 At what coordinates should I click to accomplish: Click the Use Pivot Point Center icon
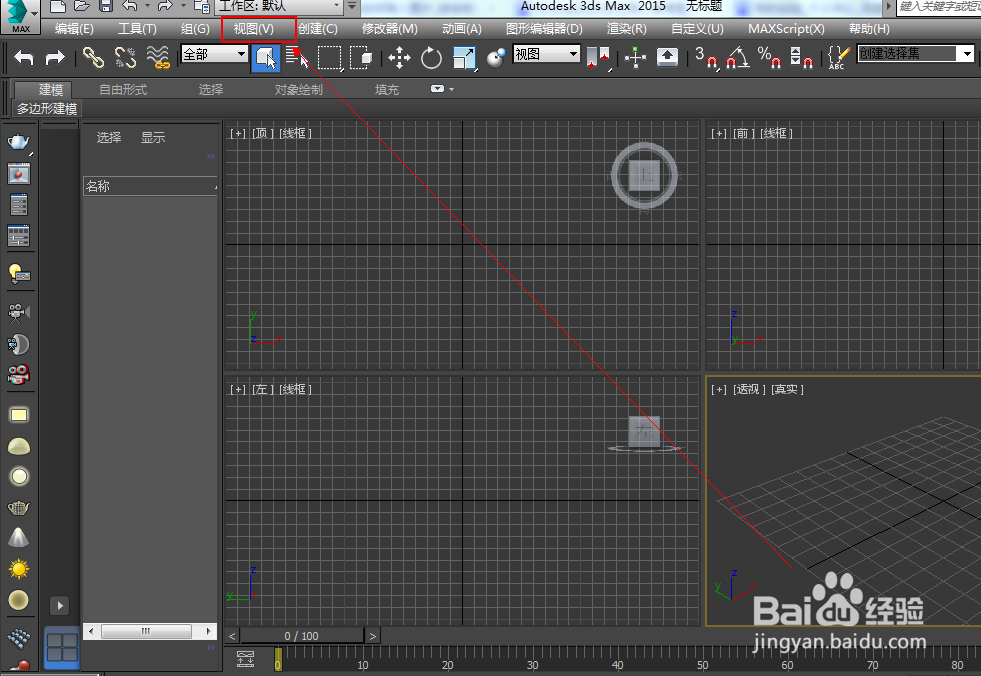598,58
